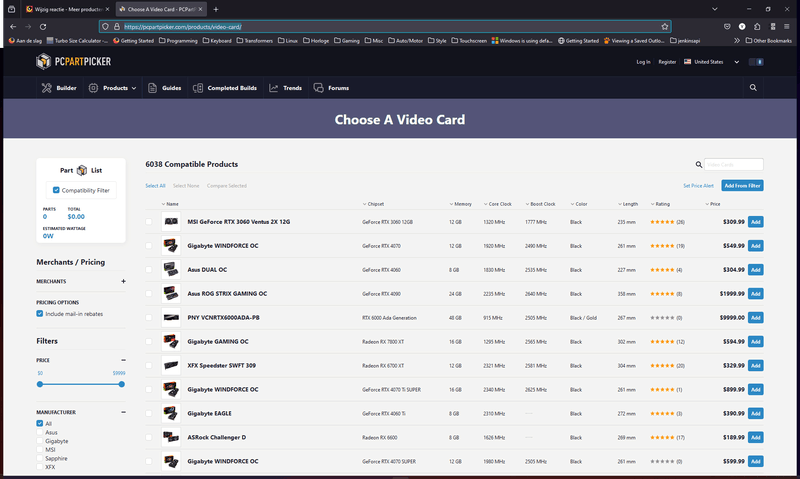Toggle the All manufacturers checkbox
Viewport: 800px width, 479px height.
coord(39,423)
